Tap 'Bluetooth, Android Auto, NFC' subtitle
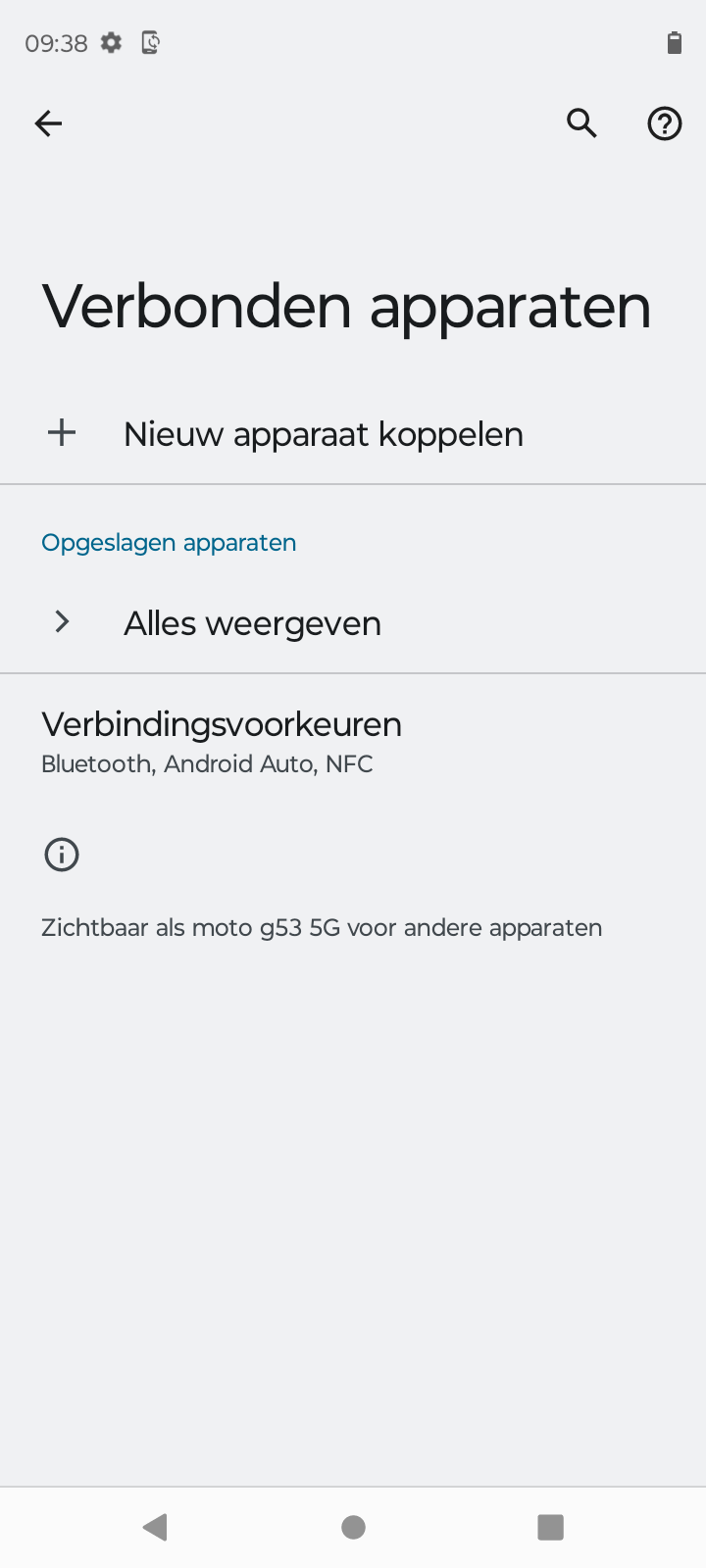The height and width of the screenshot is (1568, 706). 207,764
